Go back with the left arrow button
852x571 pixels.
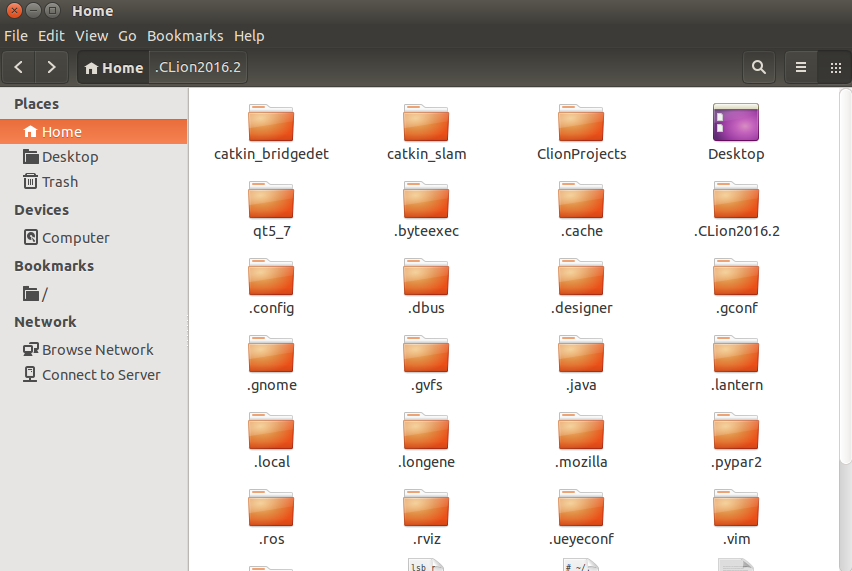(18, 67)
